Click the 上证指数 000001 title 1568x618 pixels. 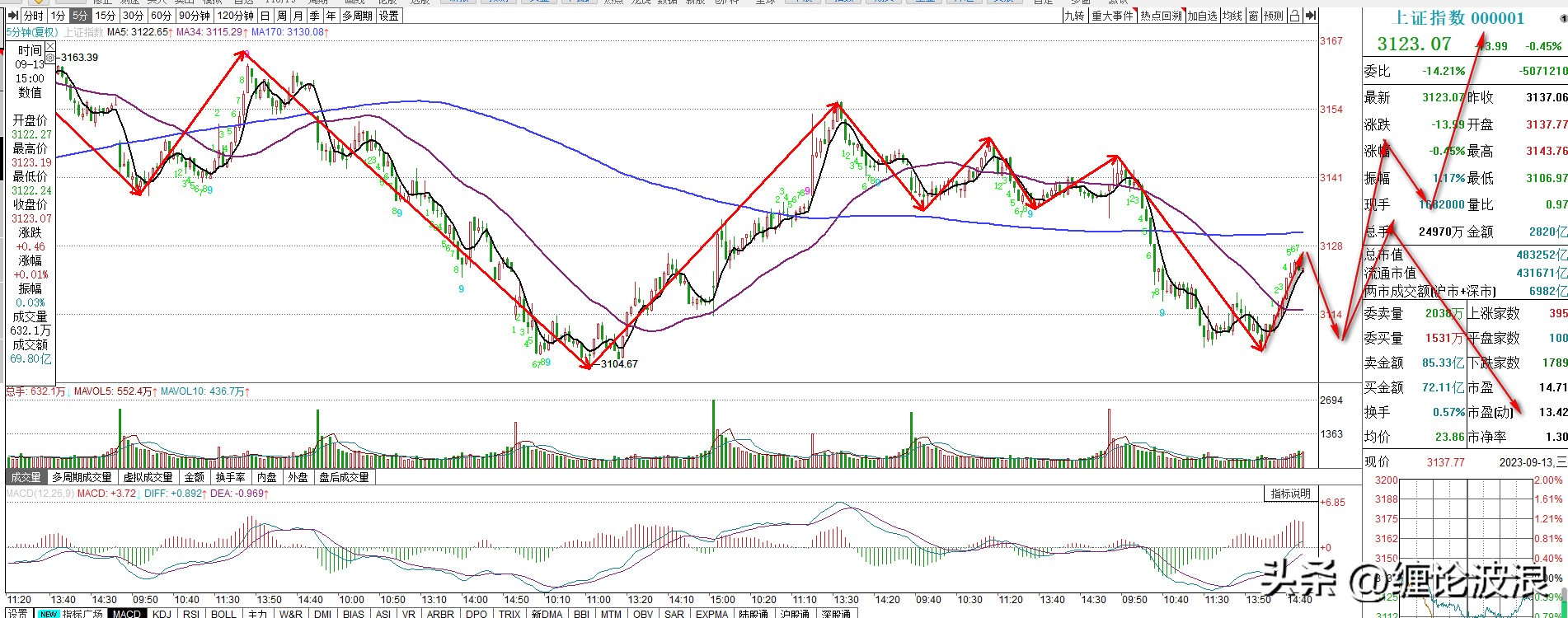(x=1458, y=18)
